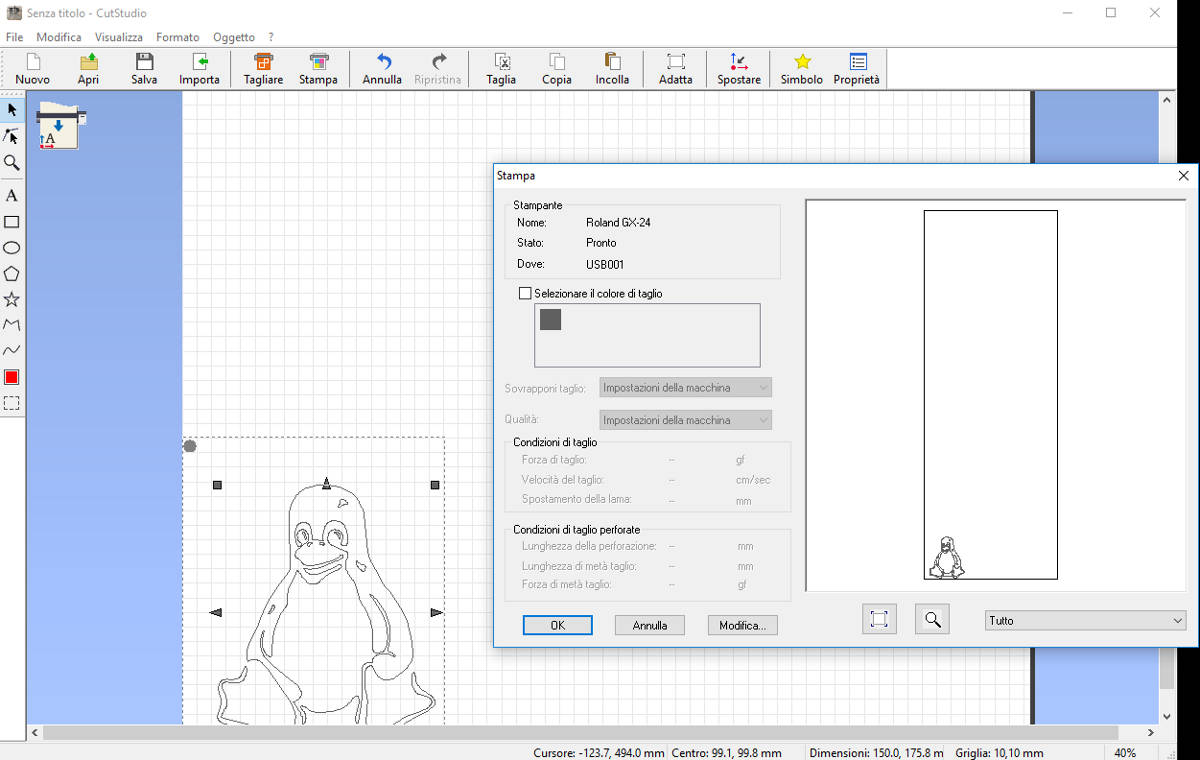Viewport: 1200px width, 760px height.
Task: Click the red fill color tool
Action: coord(12,378)
